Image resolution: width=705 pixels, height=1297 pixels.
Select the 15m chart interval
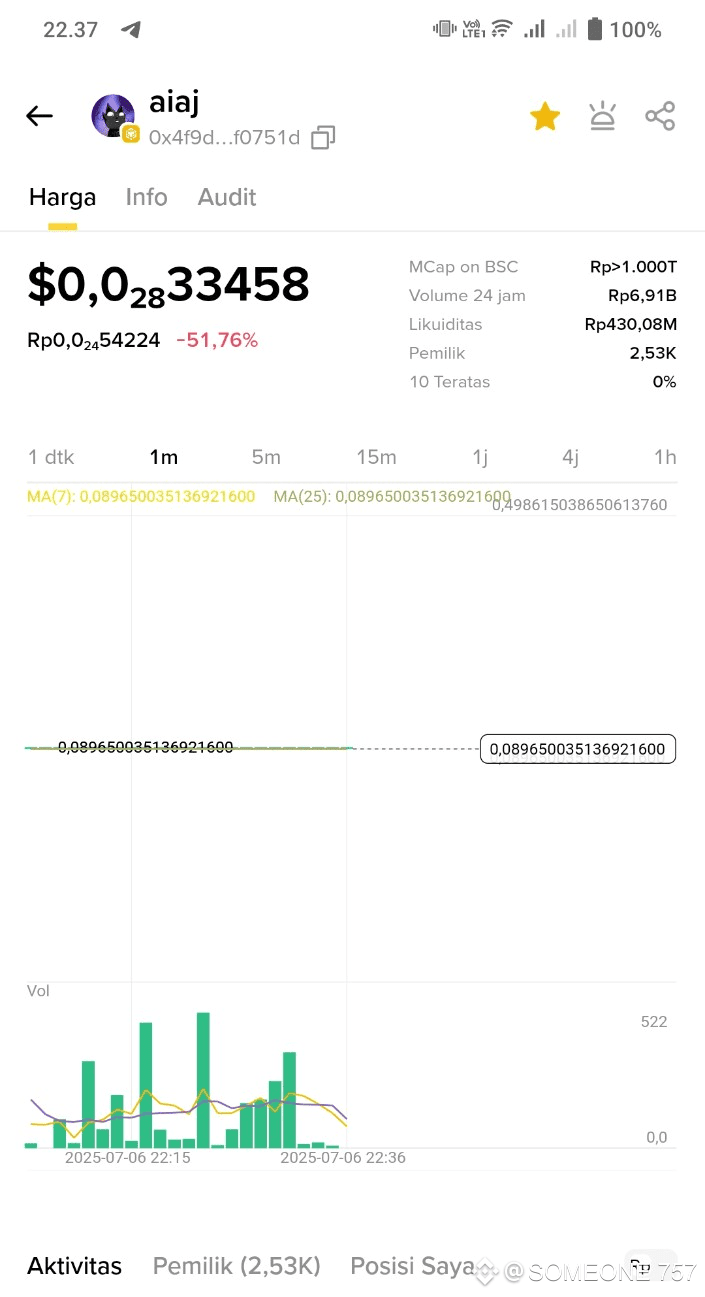click(x=376, y=457)
